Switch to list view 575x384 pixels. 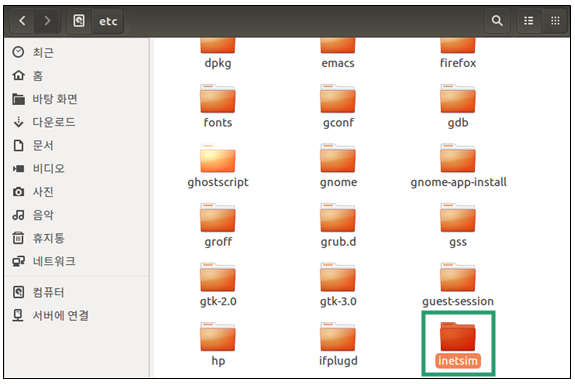tap(528, 21)
